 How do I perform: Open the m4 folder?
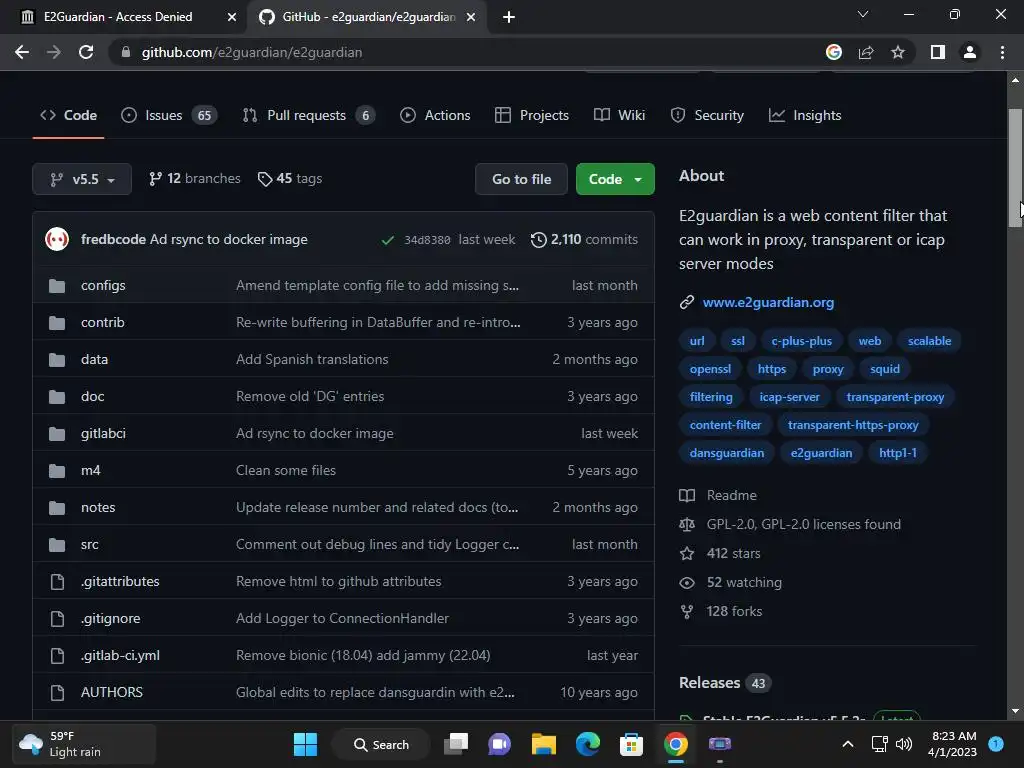point(91,470)
